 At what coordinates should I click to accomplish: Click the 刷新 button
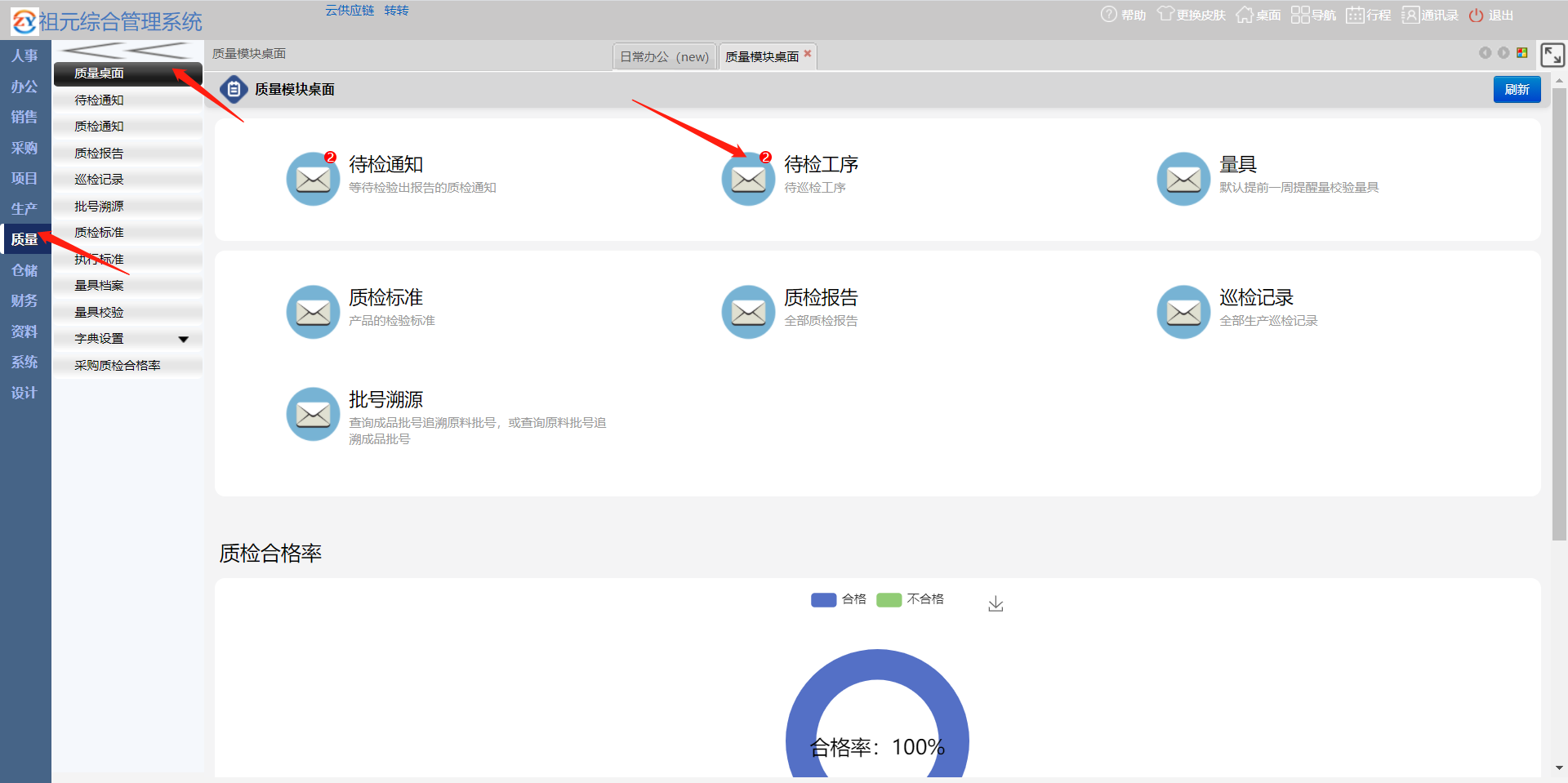coord(1517,89)
